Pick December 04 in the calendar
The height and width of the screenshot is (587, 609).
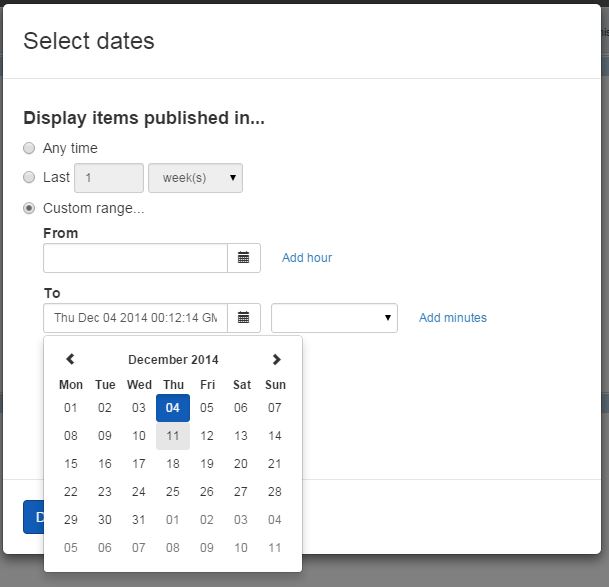pyautogui.click(x=173, y=408)
